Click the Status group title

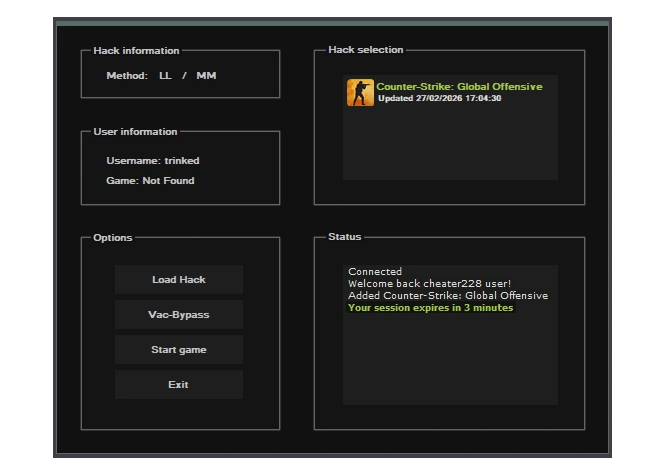pos(345,237)
